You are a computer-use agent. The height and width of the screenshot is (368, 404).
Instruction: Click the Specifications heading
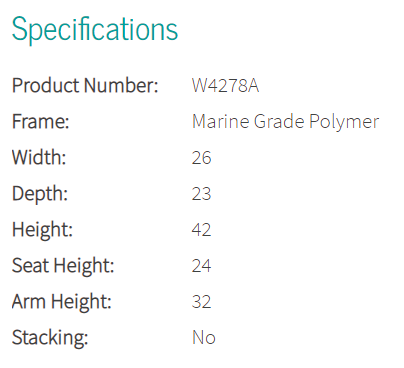95,30
